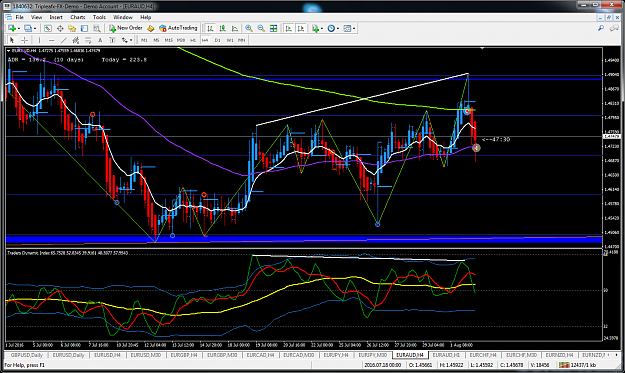Open the Insert menu
This screenshot has height=373, width=625.
tap(56, 17)
